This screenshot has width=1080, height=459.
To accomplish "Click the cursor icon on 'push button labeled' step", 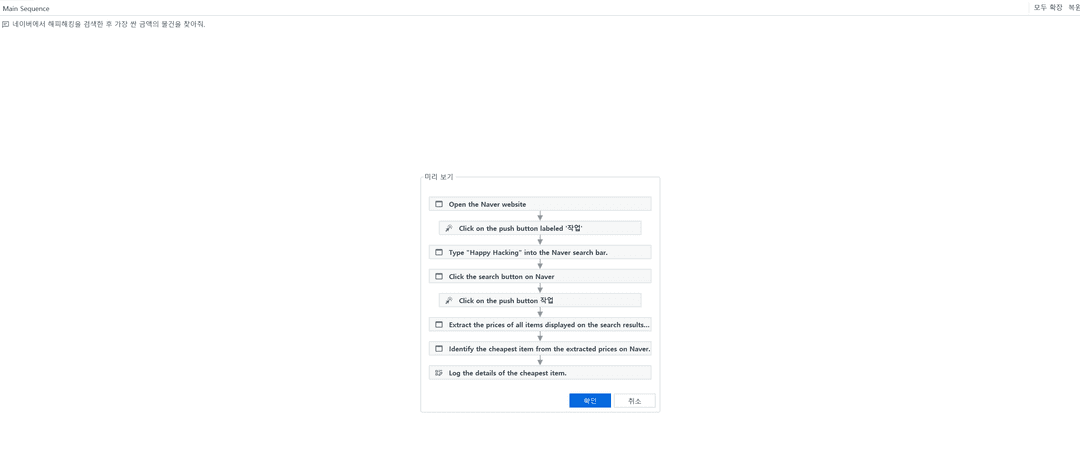I will pyautogui.click(x=448, y=228).
